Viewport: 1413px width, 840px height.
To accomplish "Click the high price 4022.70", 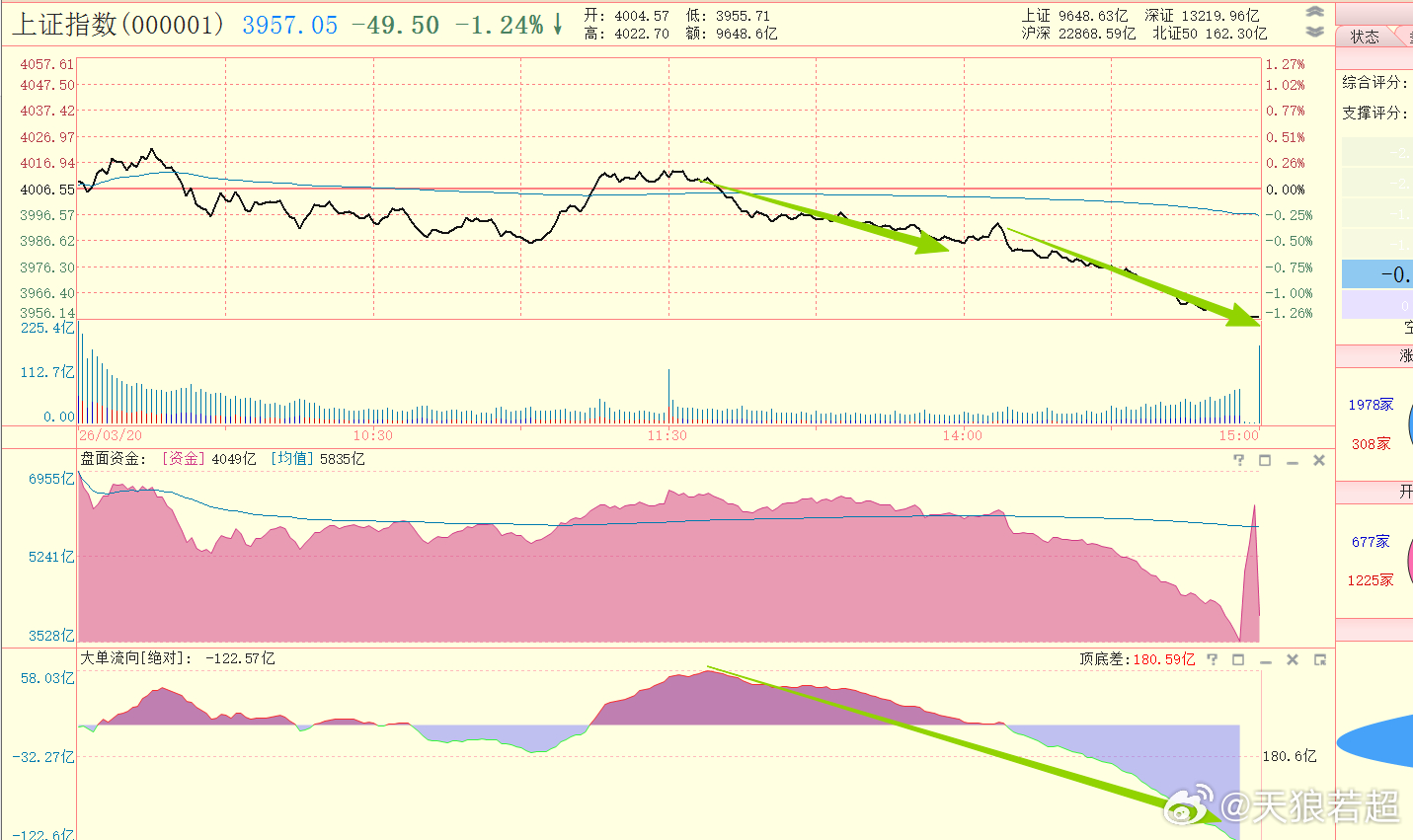I will [641, 34].
